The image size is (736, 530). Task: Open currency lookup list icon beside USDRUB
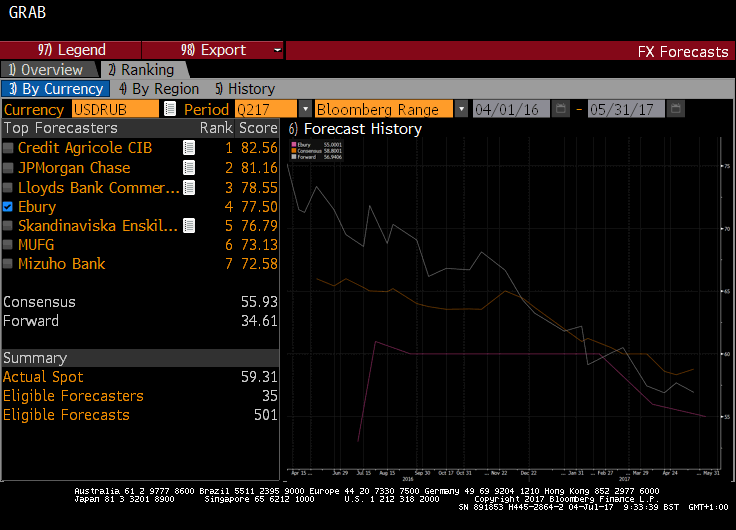(x=170, y=109)
